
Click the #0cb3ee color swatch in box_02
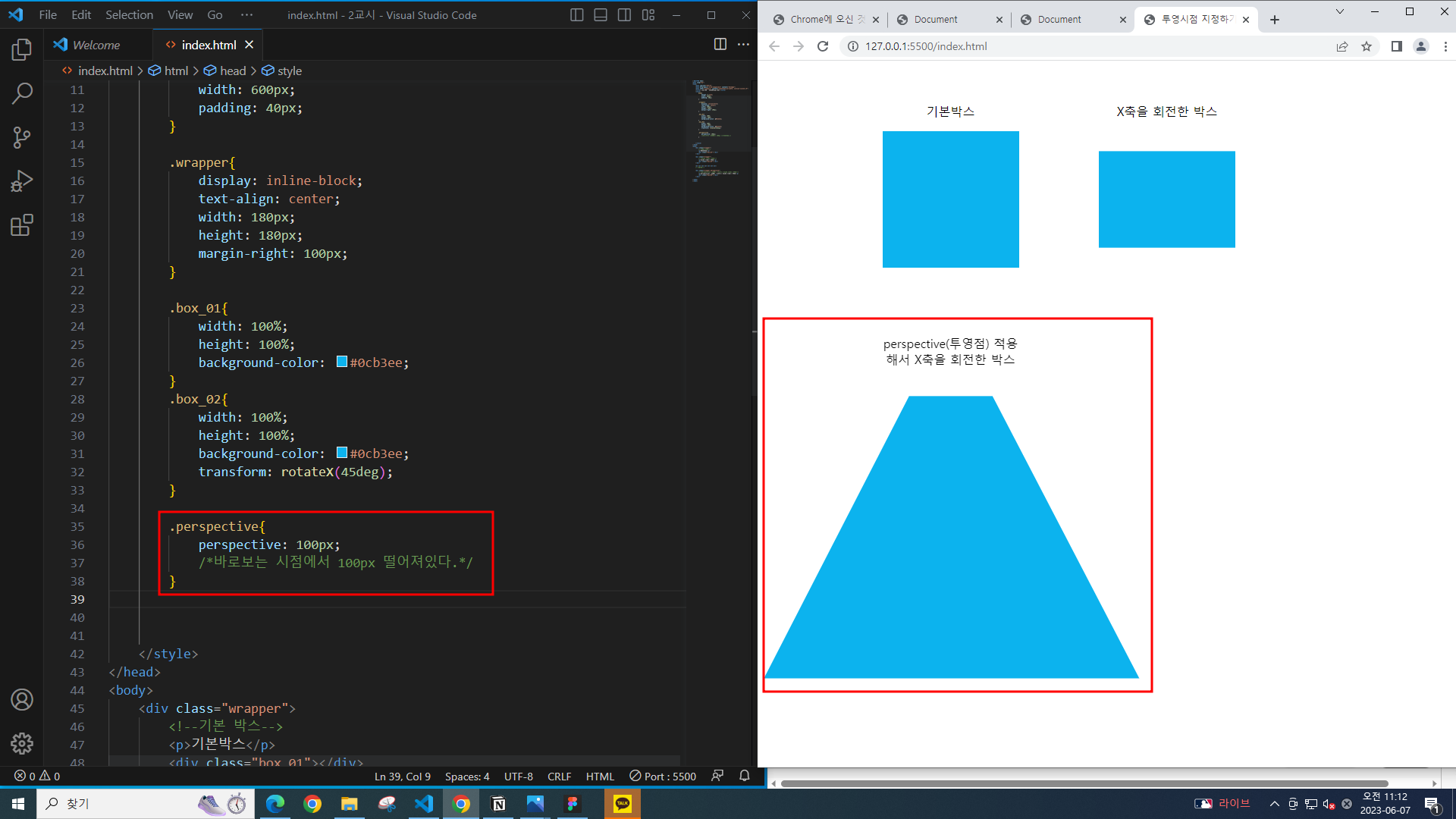click(342, 453)
